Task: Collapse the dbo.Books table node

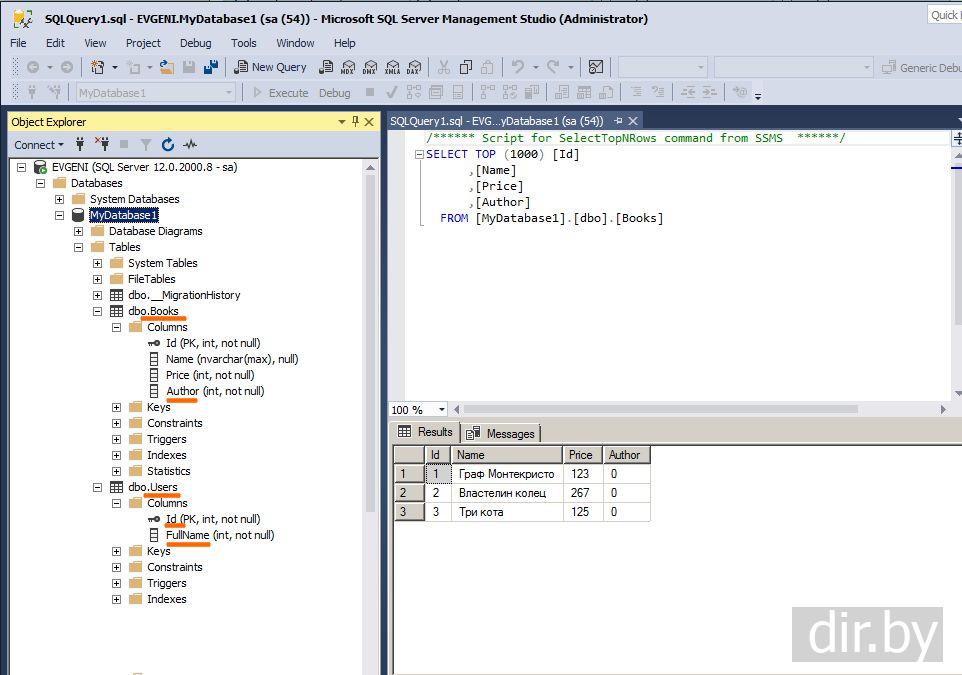Action: tap(97, 311)
